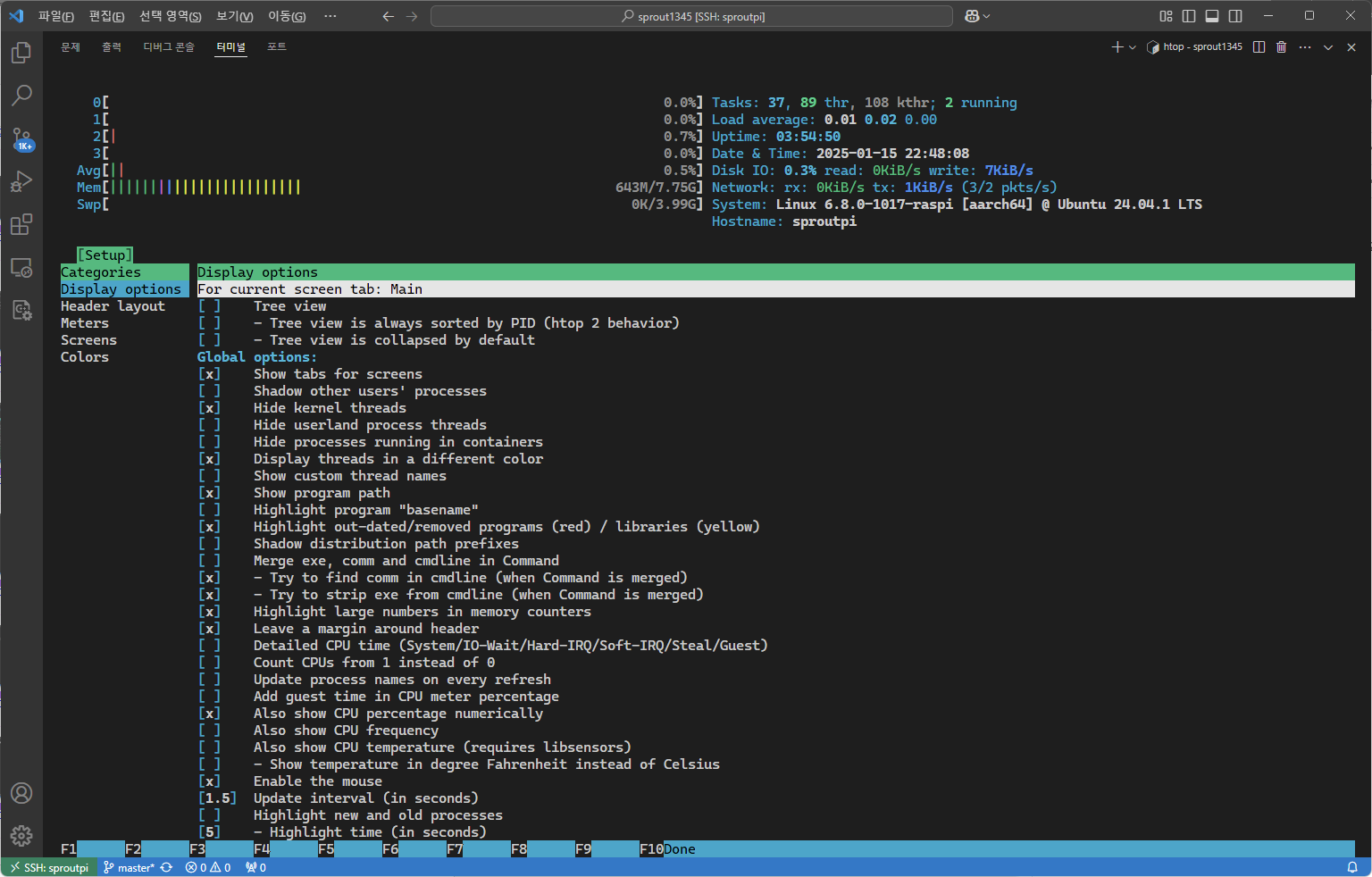Click the VS Code logo in the title bar

tap(16, 16)
